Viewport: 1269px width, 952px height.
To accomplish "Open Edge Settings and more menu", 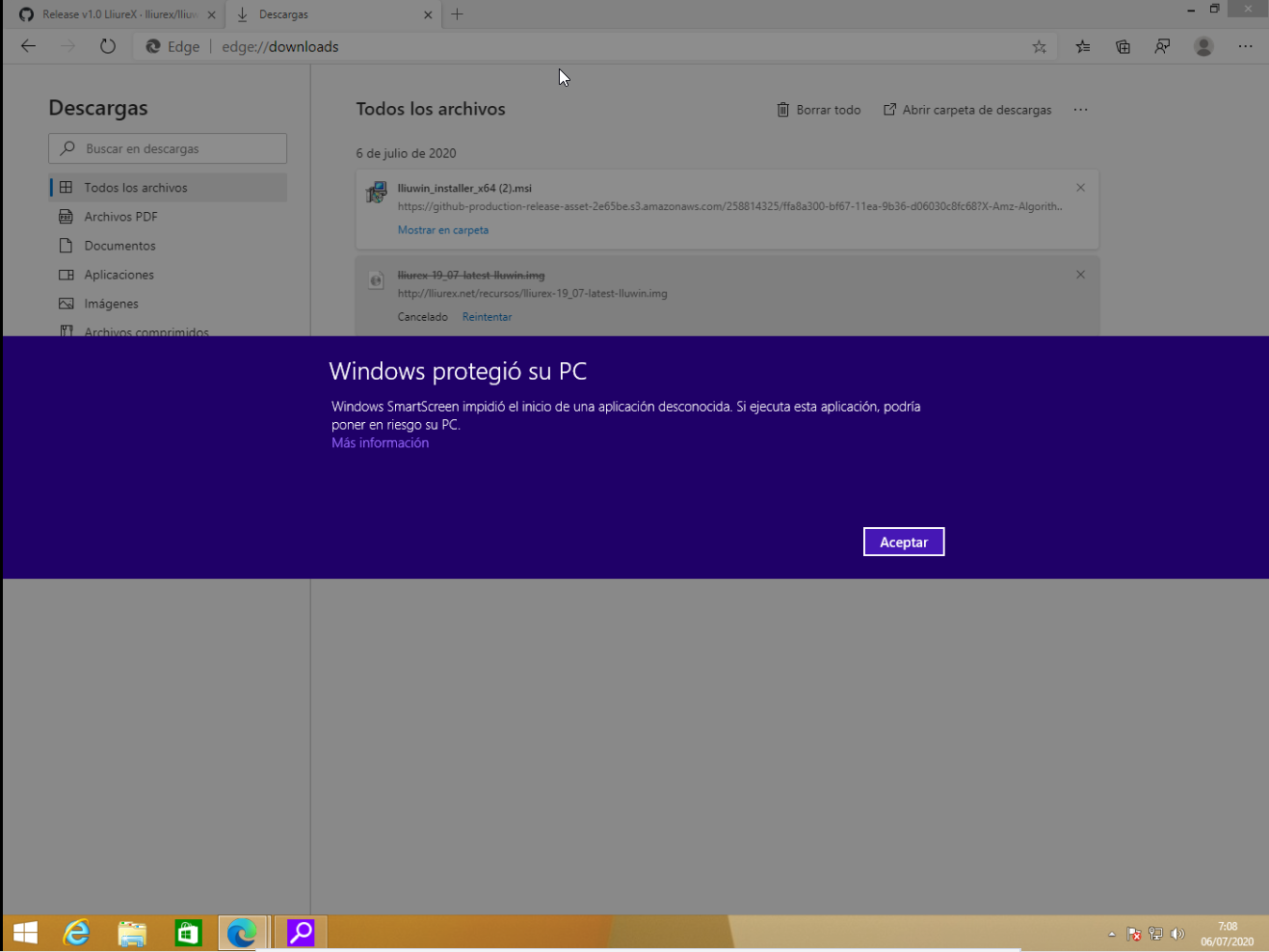I will coord(1245,46).
